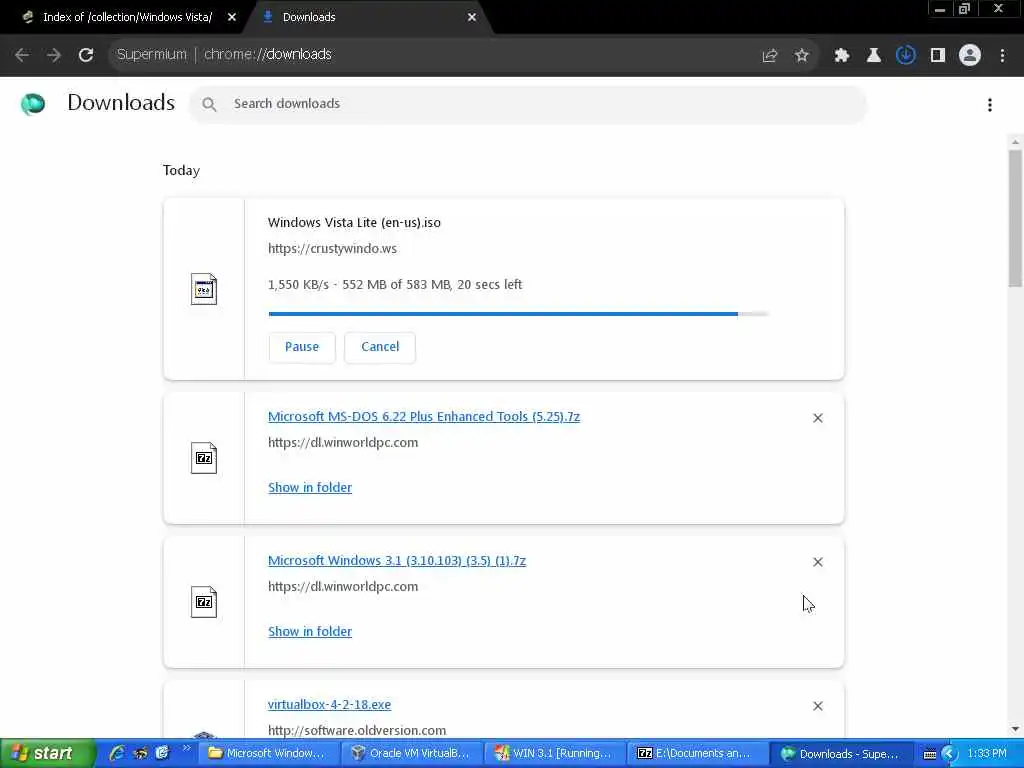Switch to E:\Documents 7-Zip taskbar button
Screen dimensions: 1024x768
697,754
